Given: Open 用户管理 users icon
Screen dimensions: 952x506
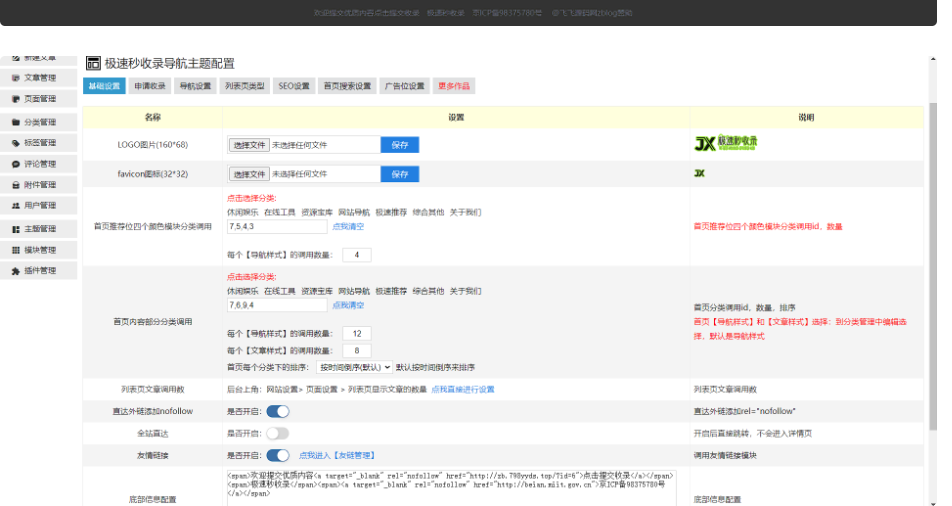Looking at the screenshot, I should pyautogui.click(x=16, y=206).
